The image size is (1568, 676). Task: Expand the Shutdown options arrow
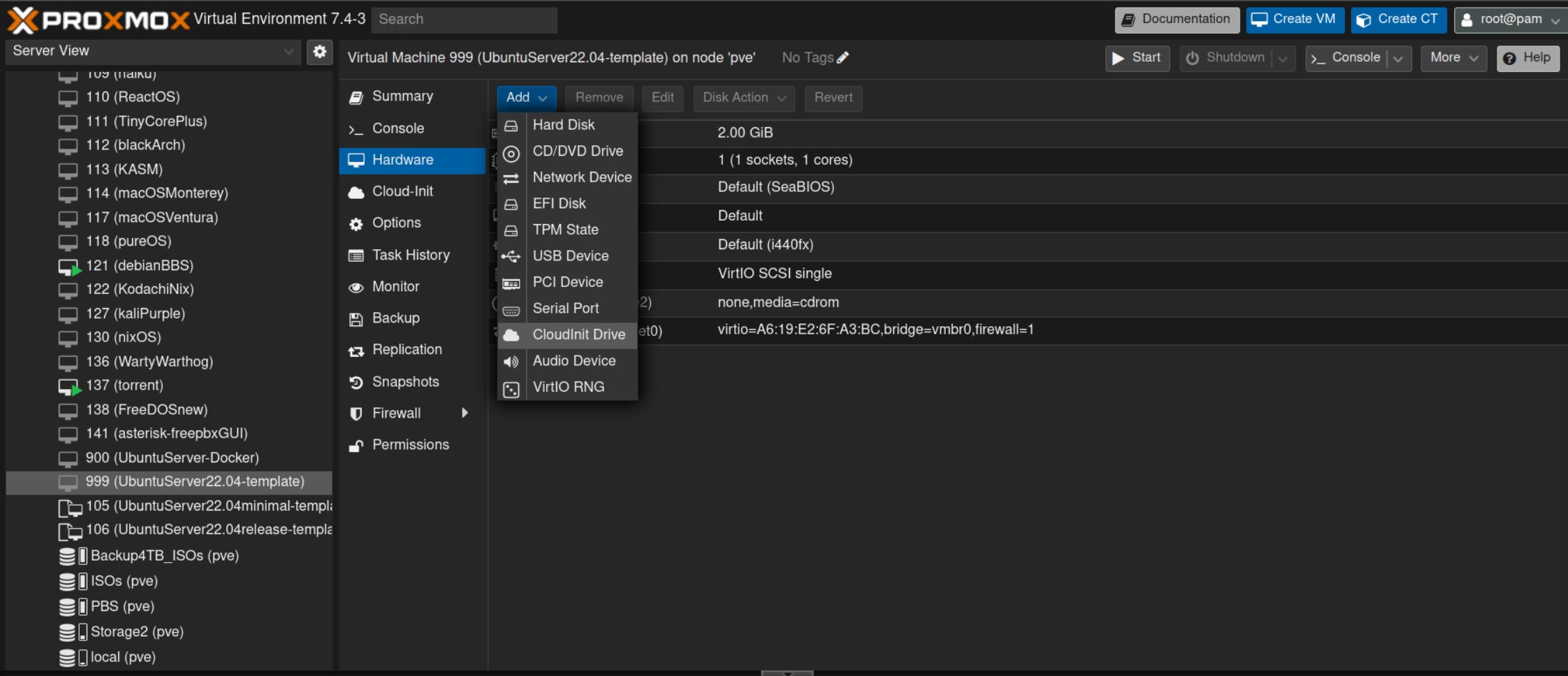tap(1283, 59)
